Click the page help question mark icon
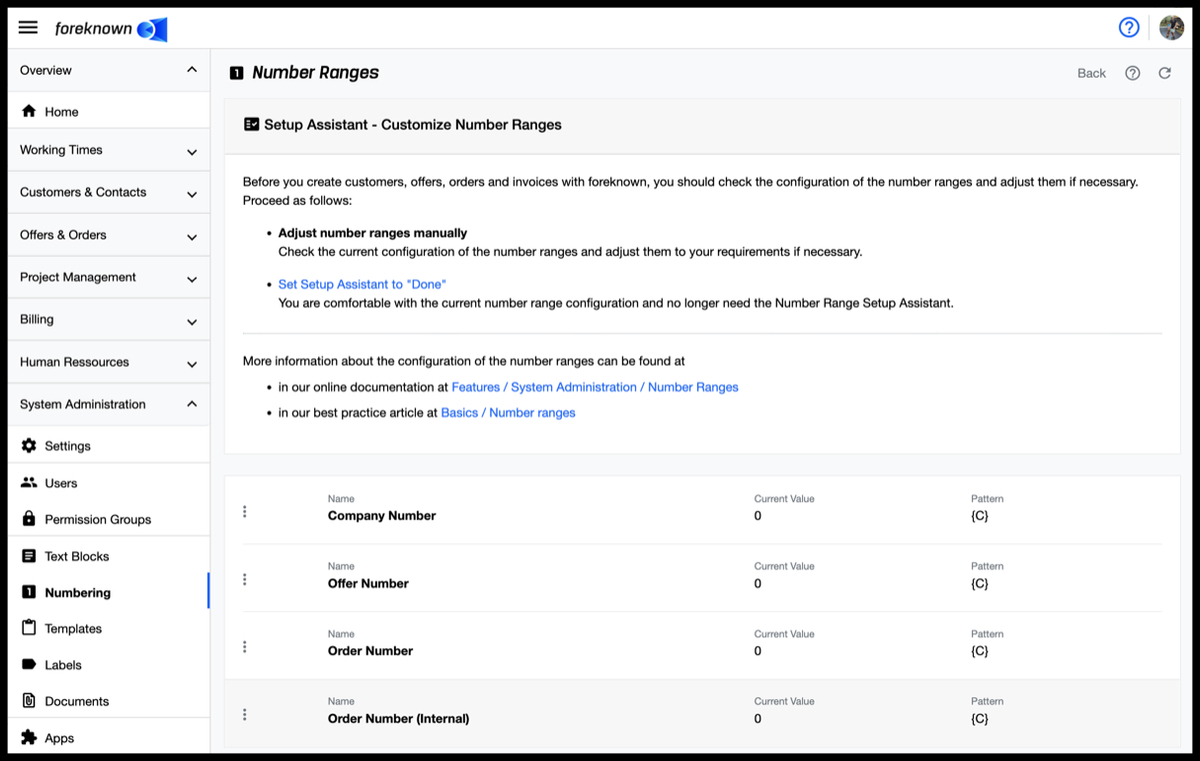 (x=1133, y=73)
